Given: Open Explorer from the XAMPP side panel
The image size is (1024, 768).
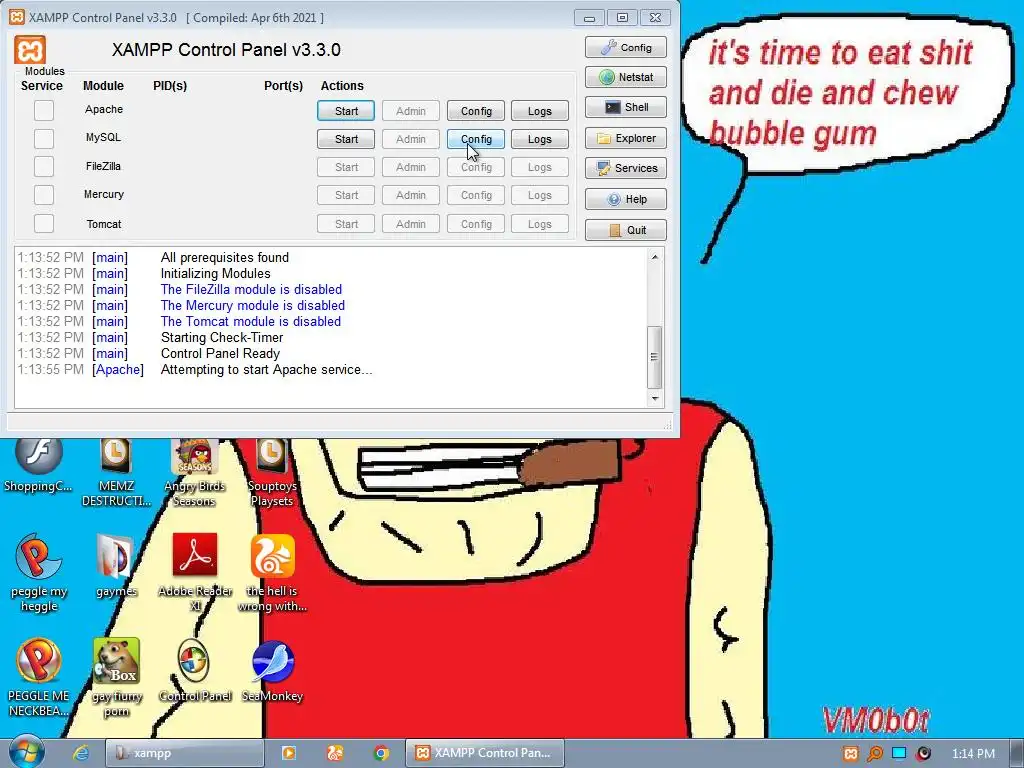Looking at the screenshot, I should [x=626, y=138].
